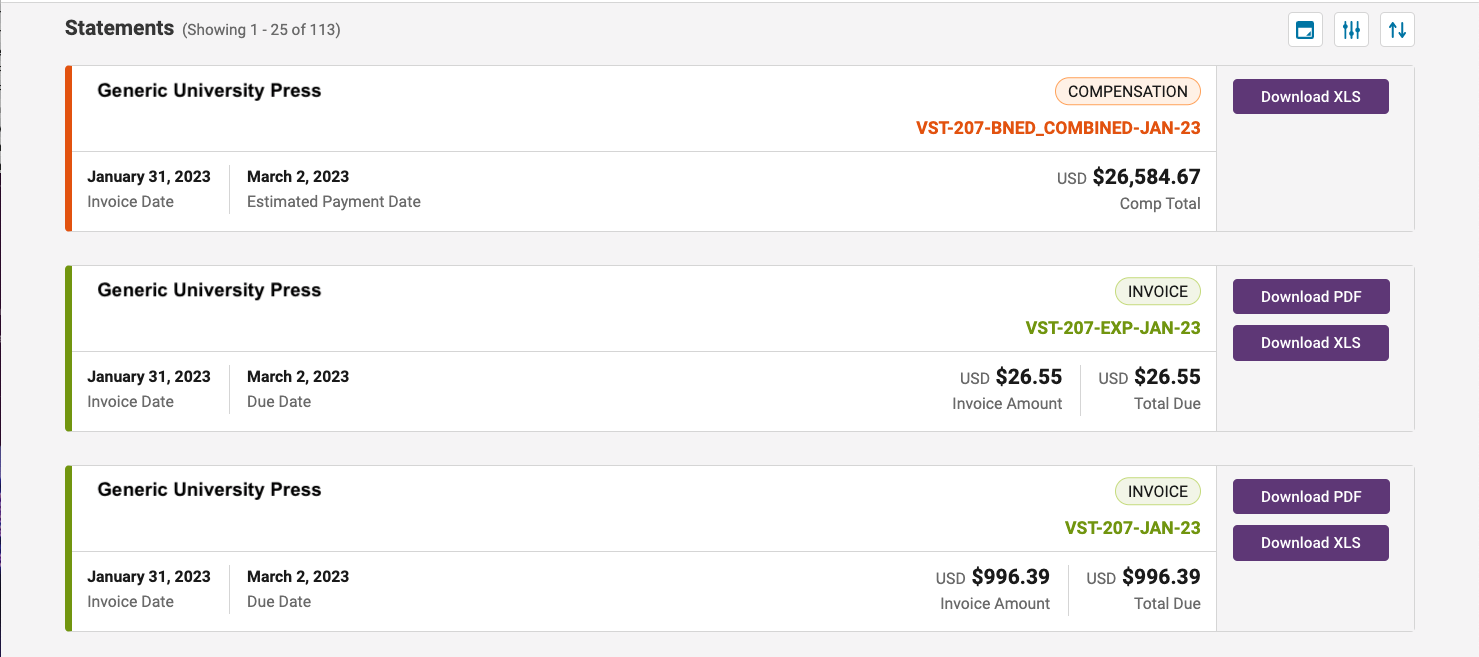Download XLS for the compensation statement
The width and height of the screenshot is (1479, 657).
point(1310,97)
